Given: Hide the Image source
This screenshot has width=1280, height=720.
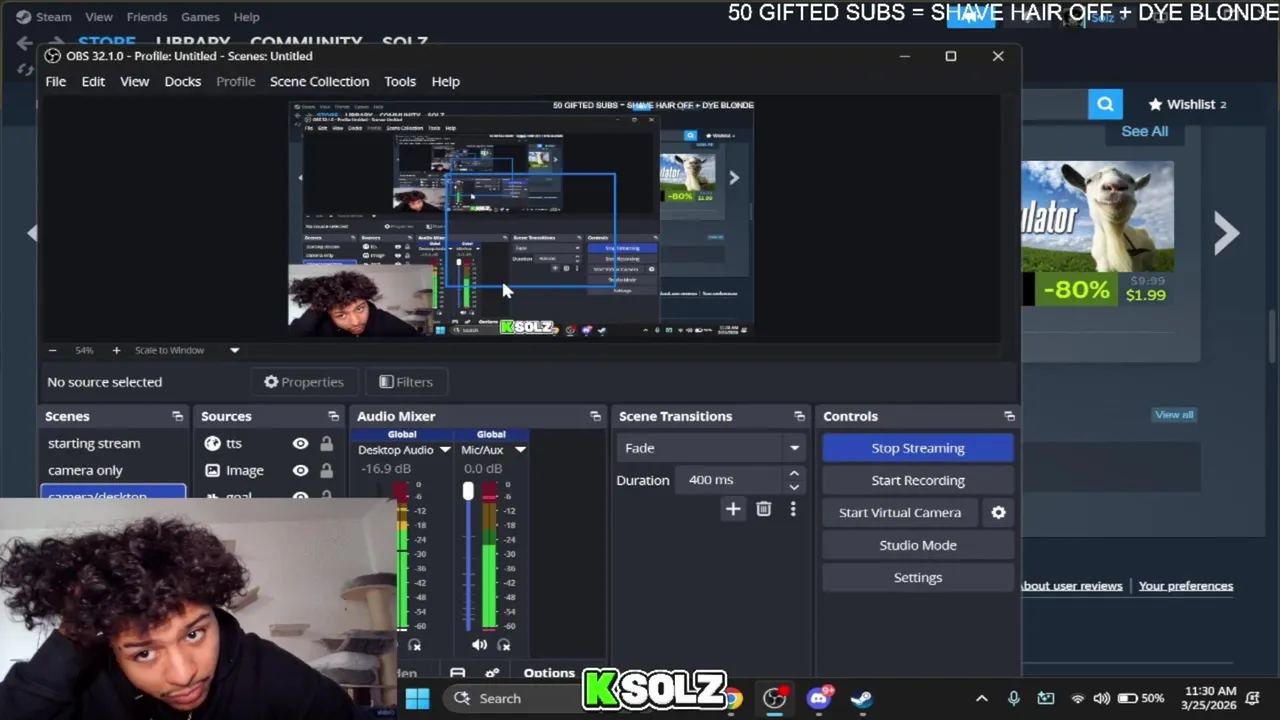Looking at the screenshot, I should [x=300, y=470].
